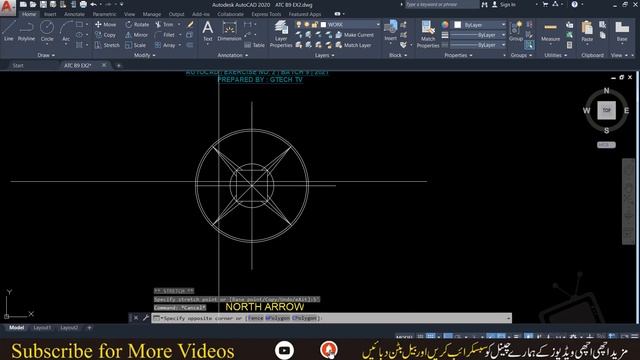This screenshot has width=640, height=360.
Task: Select the Polyline tool
Action: pyautogui.click(x=26, y=31)
